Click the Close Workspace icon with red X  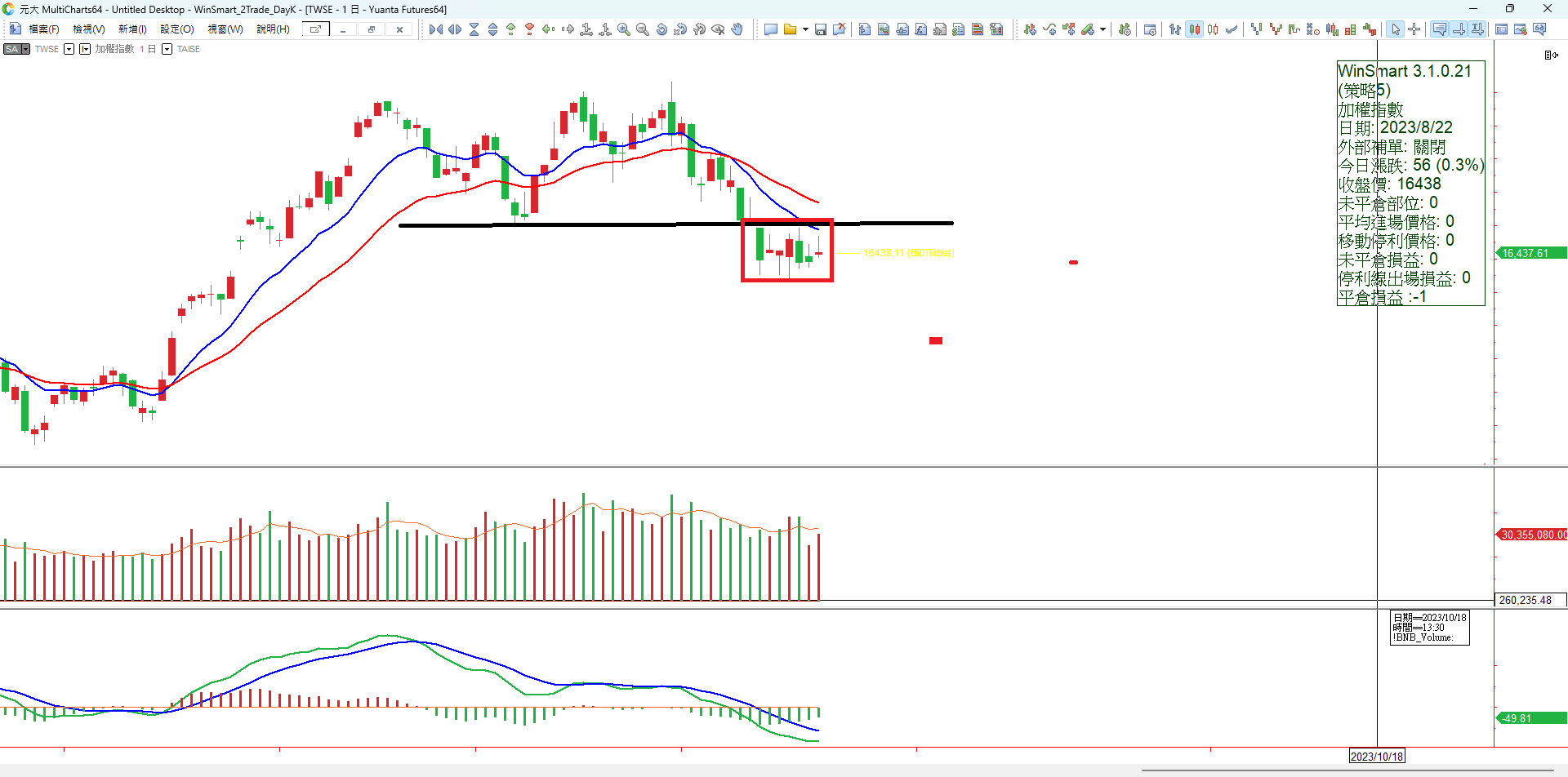coord(840,29)
